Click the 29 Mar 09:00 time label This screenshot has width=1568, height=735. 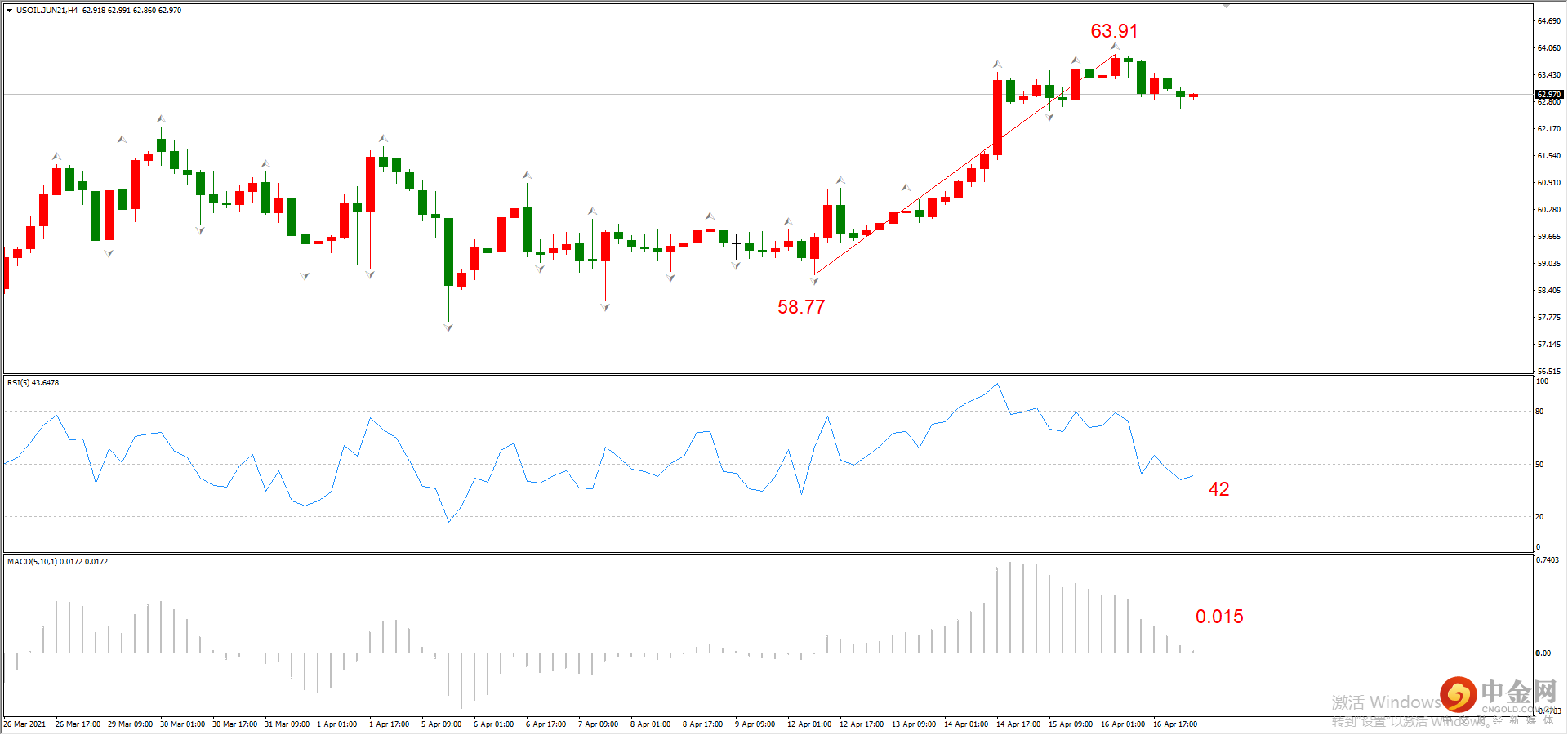[131, 724]
